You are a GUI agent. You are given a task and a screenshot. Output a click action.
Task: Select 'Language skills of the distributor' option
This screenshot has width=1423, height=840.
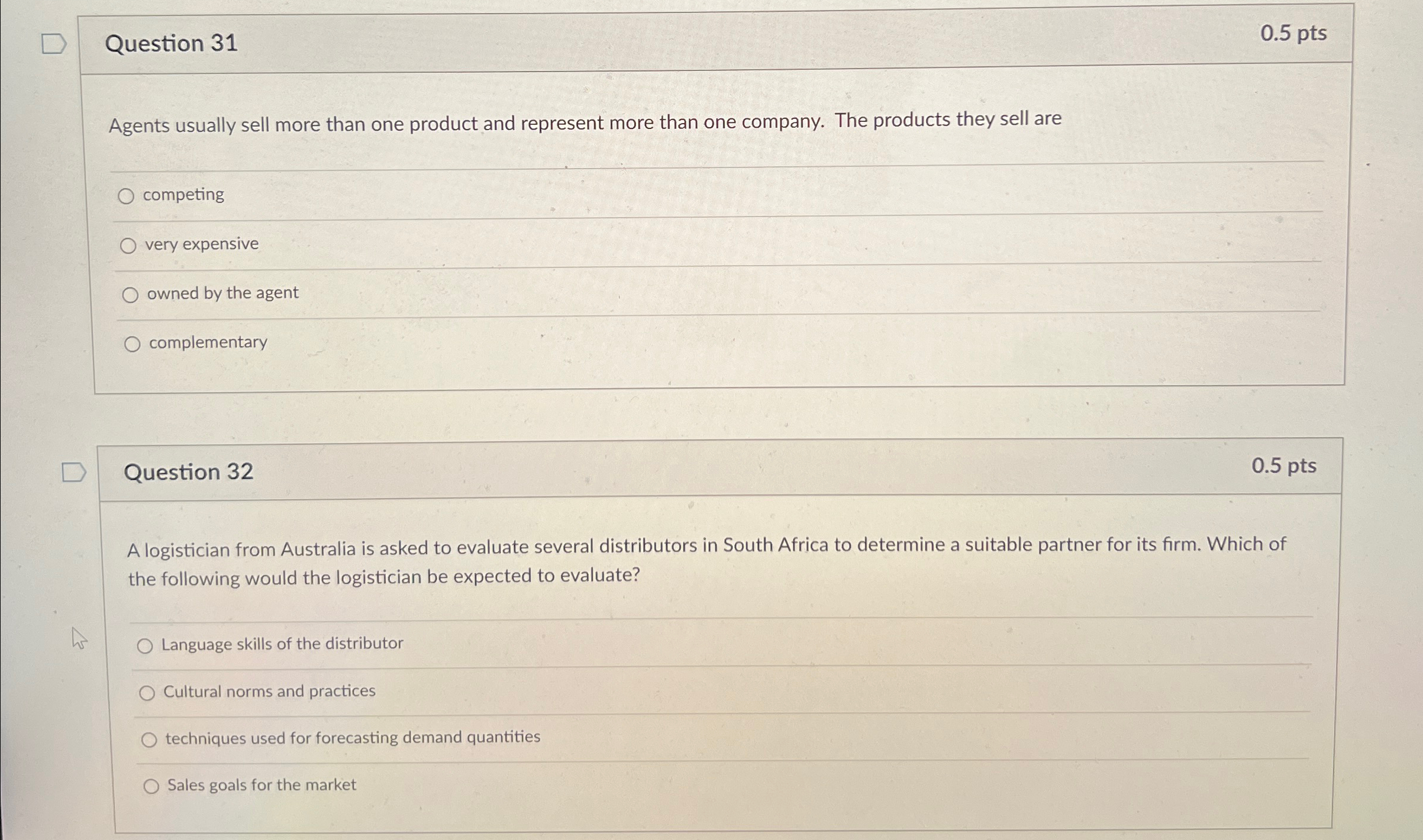[x=146, y=645]
